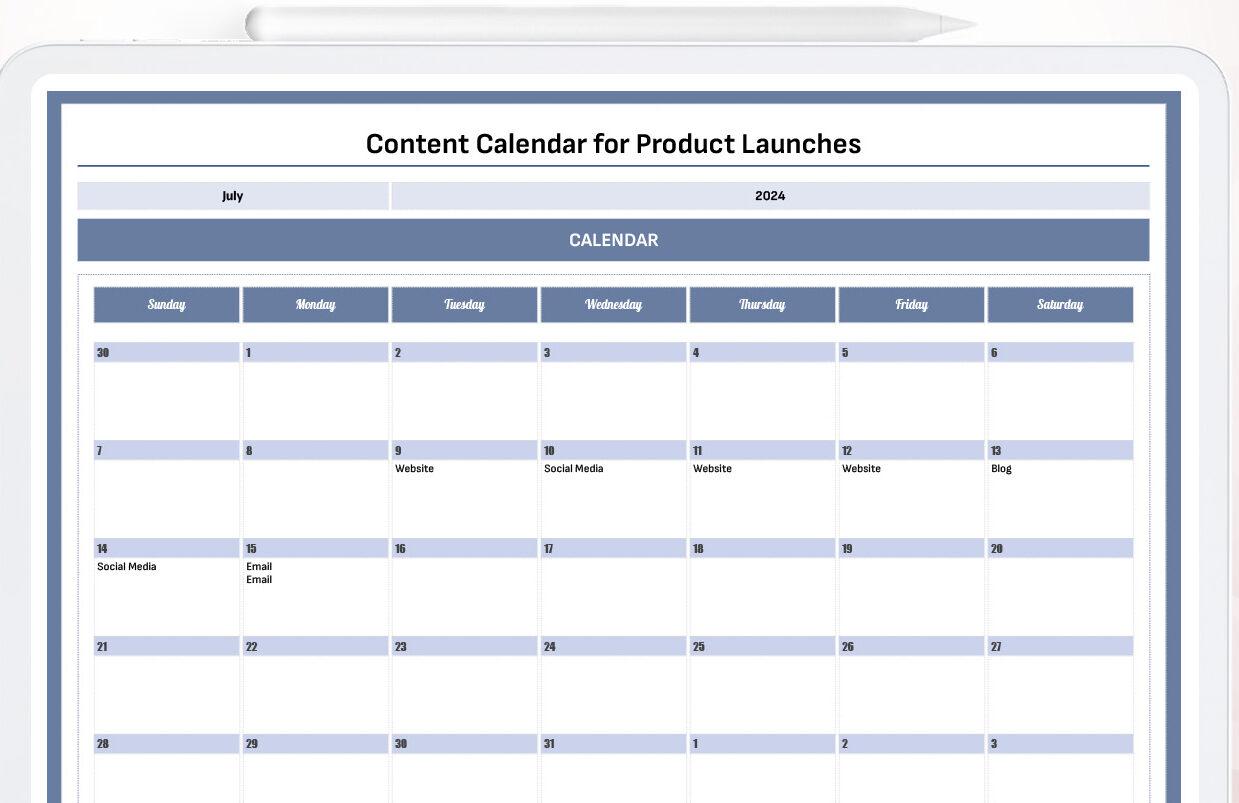1239x803 pixels.
Task: Select the Blog entry on July 13
Action: coord(1001,469)
